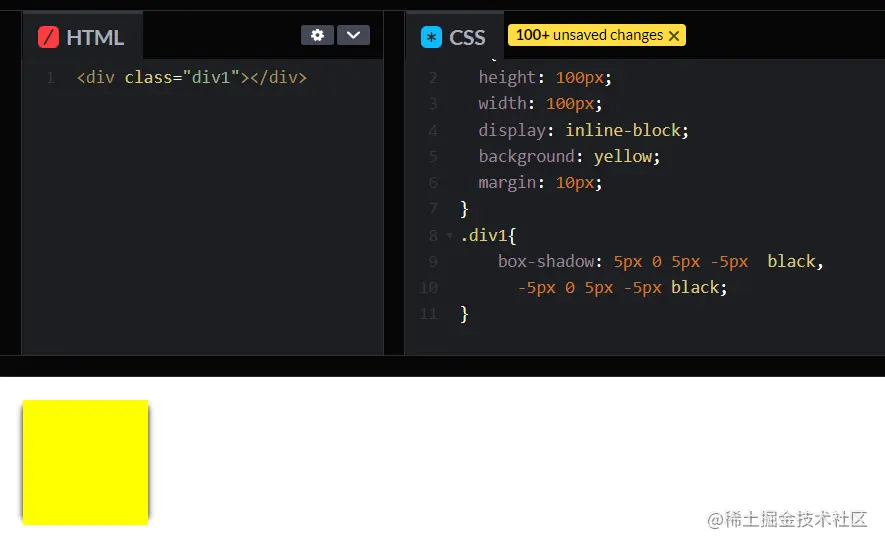
Task: Click closing brace on CSS line 11
Action: click(x=464, y=314)
